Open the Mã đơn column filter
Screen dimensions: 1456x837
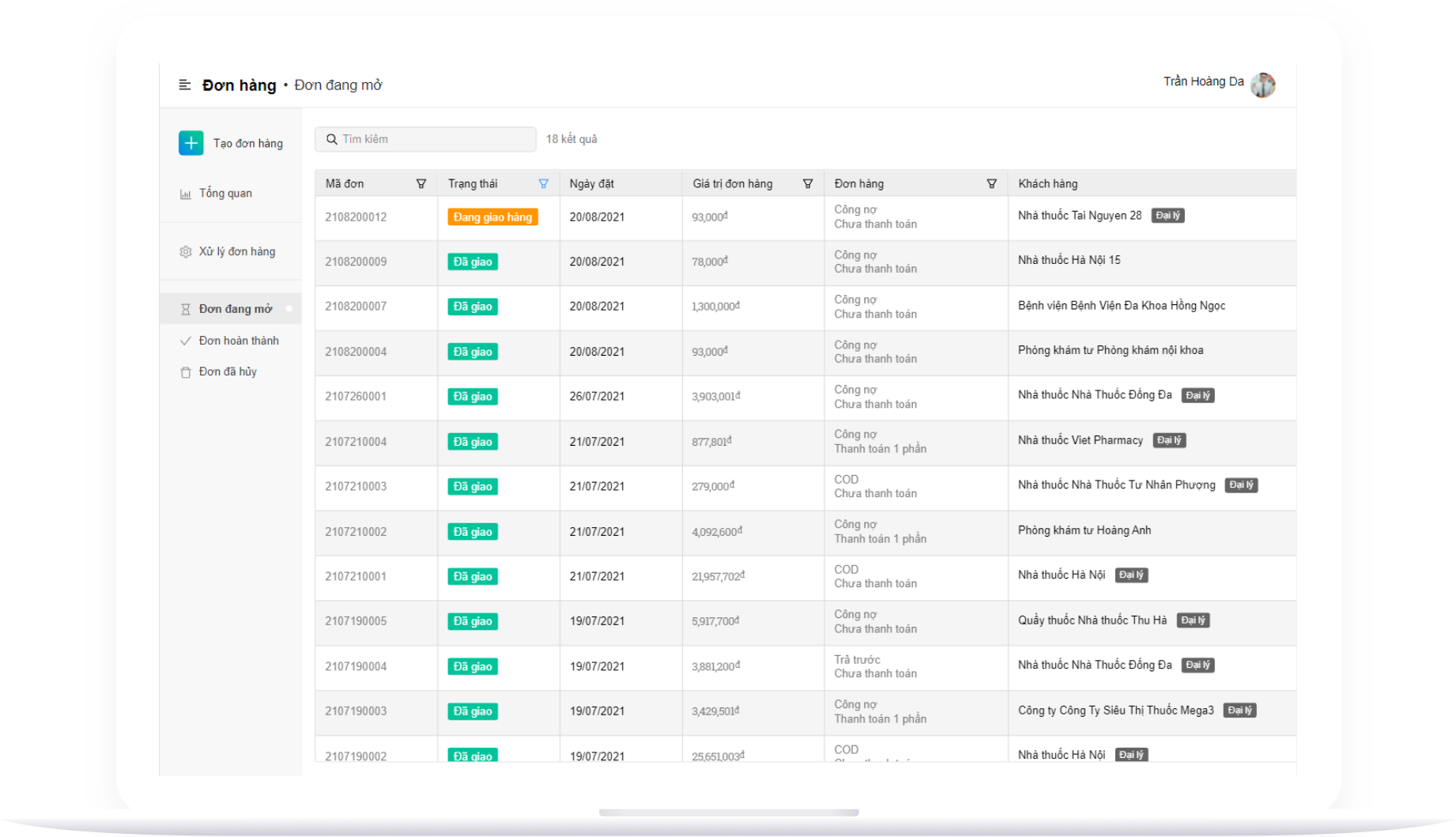point(421,183)
